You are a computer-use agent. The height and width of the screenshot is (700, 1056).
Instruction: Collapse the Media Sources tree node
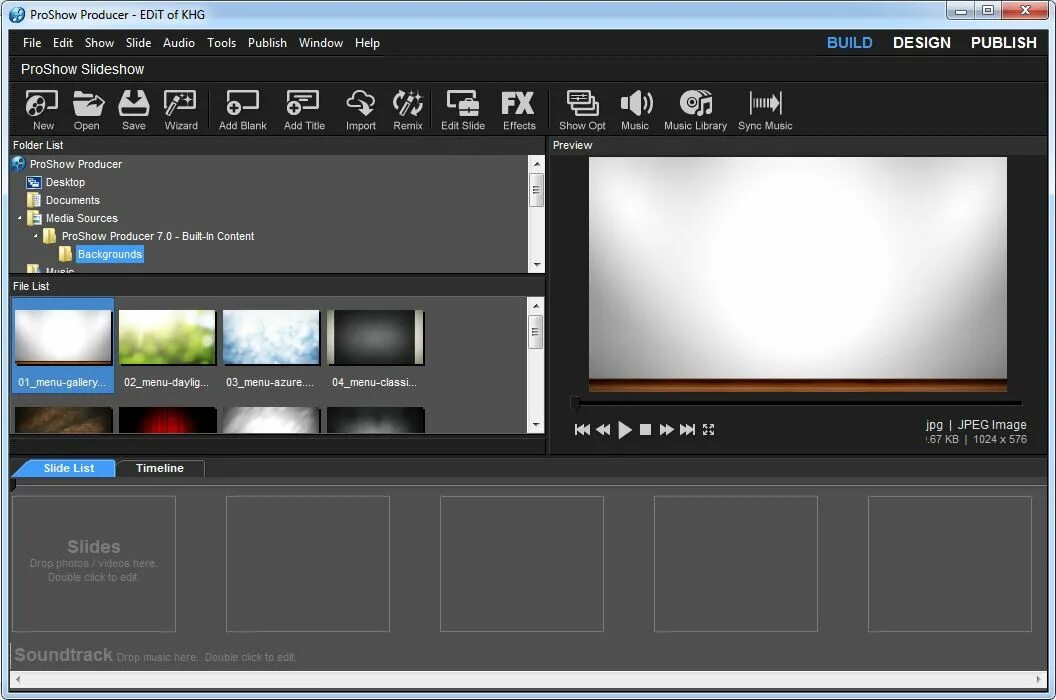pyautogui.click(x=20, y=218)
